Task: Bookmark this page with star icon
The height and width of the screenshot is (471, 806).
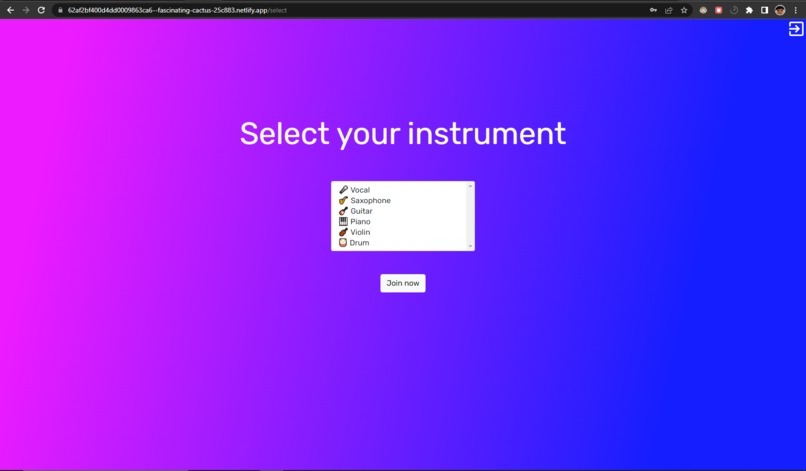Action: [x=684, y=10]
